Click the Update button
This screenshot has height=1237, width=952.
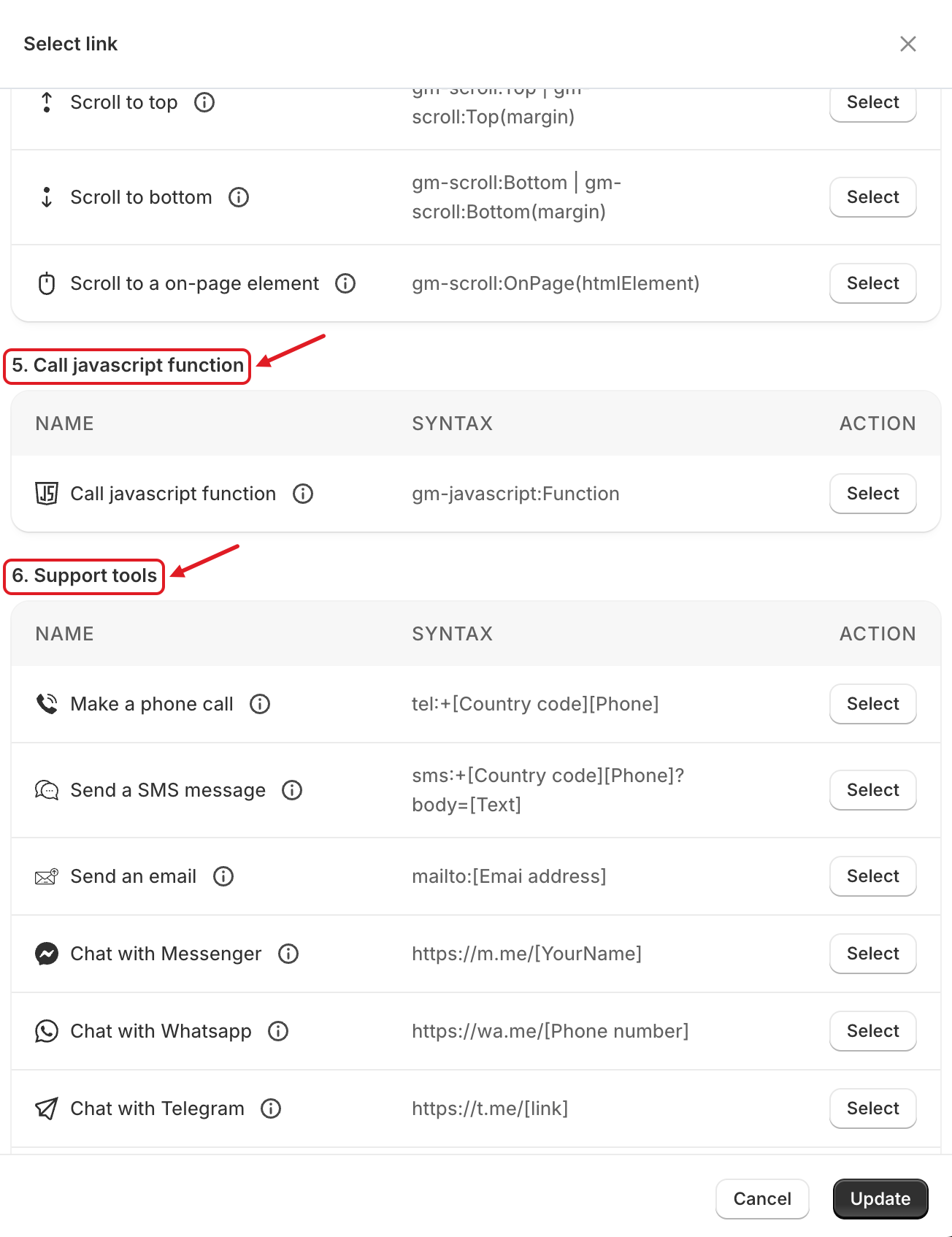coord(880,1199)
